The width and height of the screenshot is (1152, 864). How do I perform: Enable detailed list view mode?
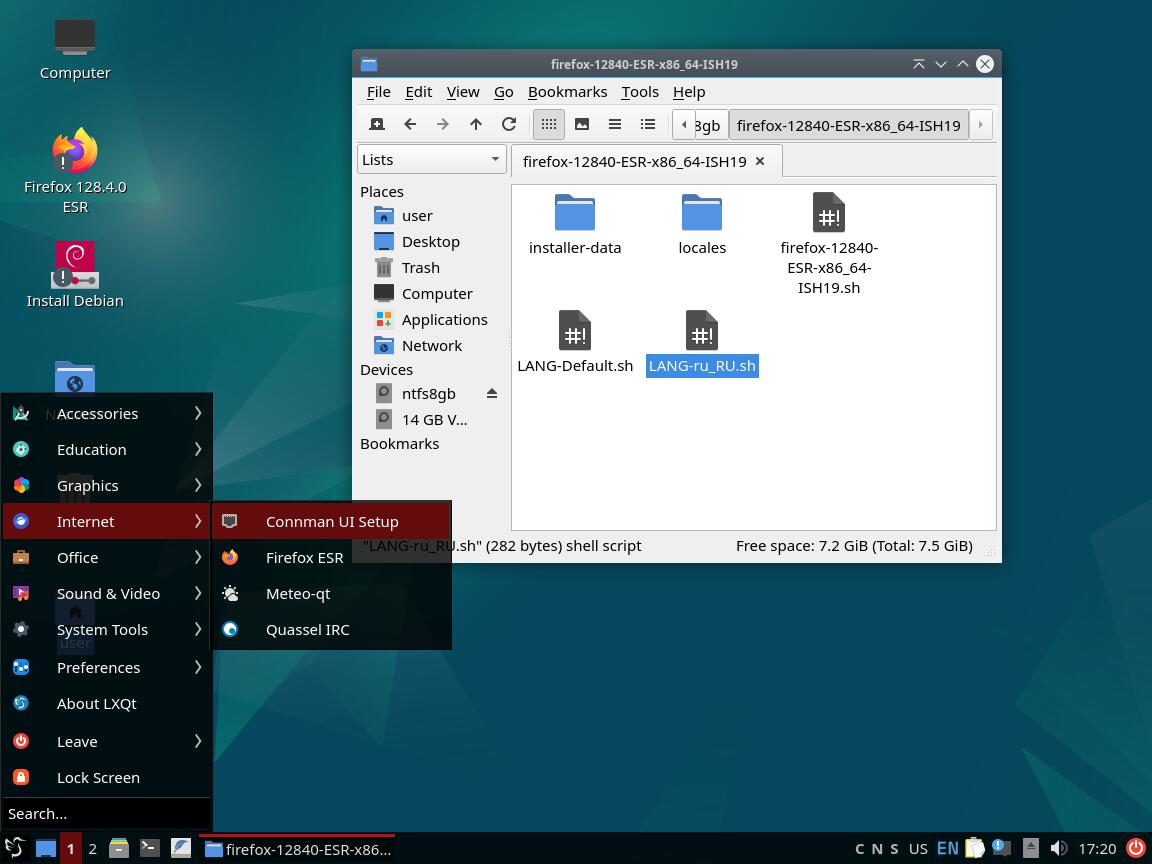648,125
